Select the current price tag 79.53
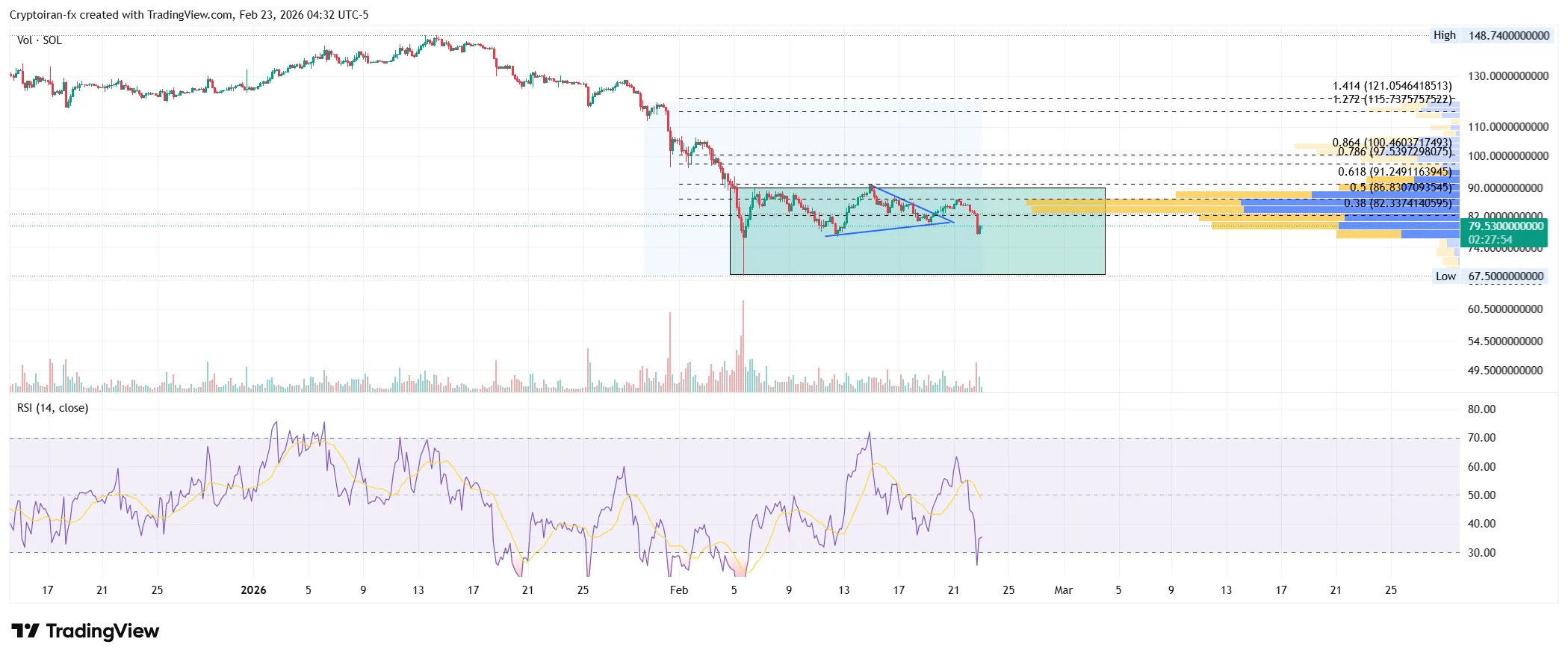Image resolution: width=1568 pixels, height=659 pixels. tap(1503, 226)
